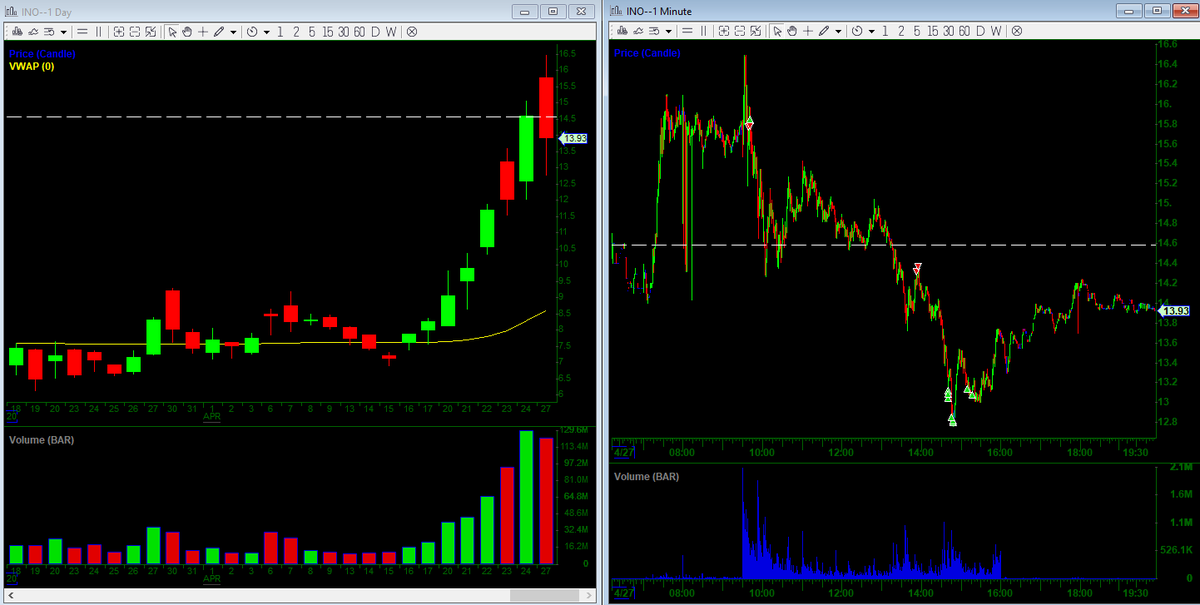This screenshot has width=1200, height=605.
Task: Click the VWAP (0) label on daily chart
Action: pyautogui.click(x=31, y=66)
